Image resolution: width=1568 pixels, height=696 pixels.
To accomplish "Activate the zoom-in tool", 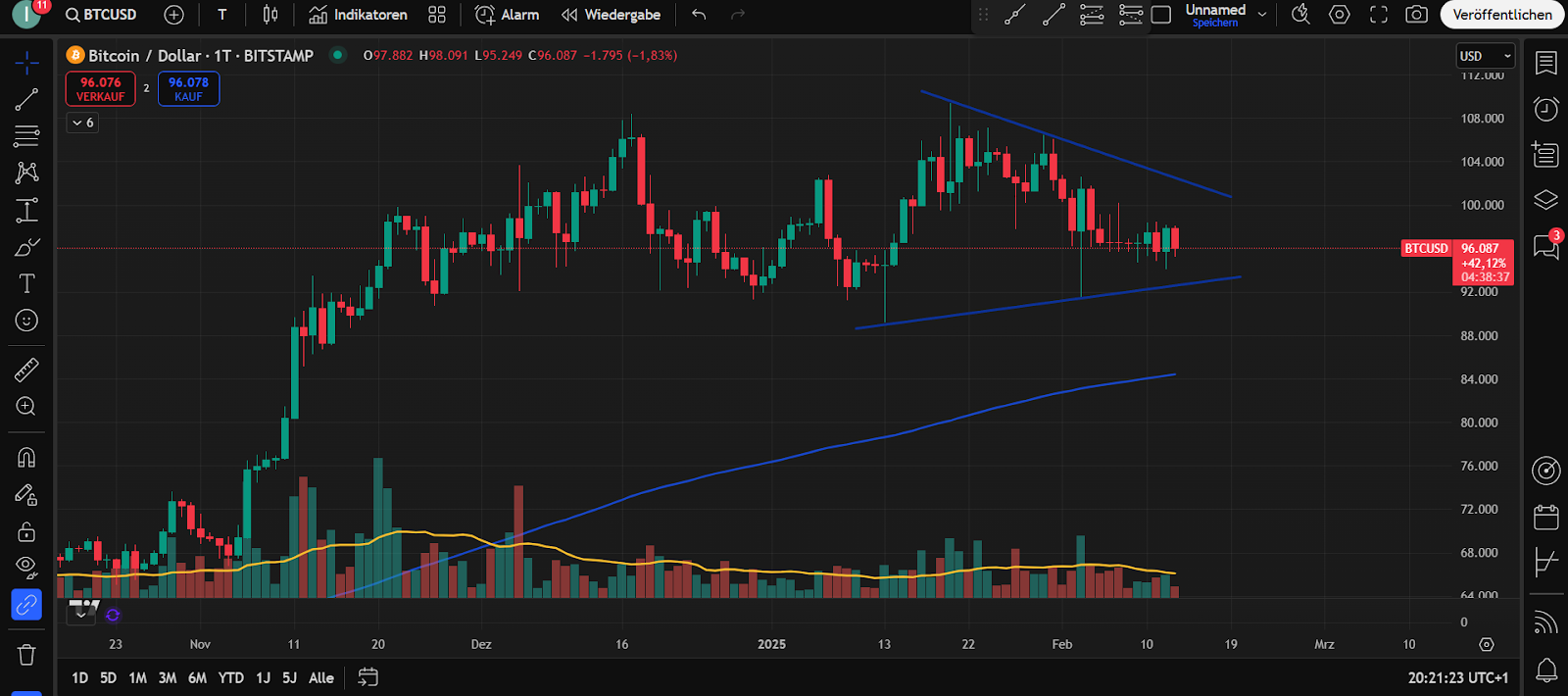I will [x=26, y=406].
